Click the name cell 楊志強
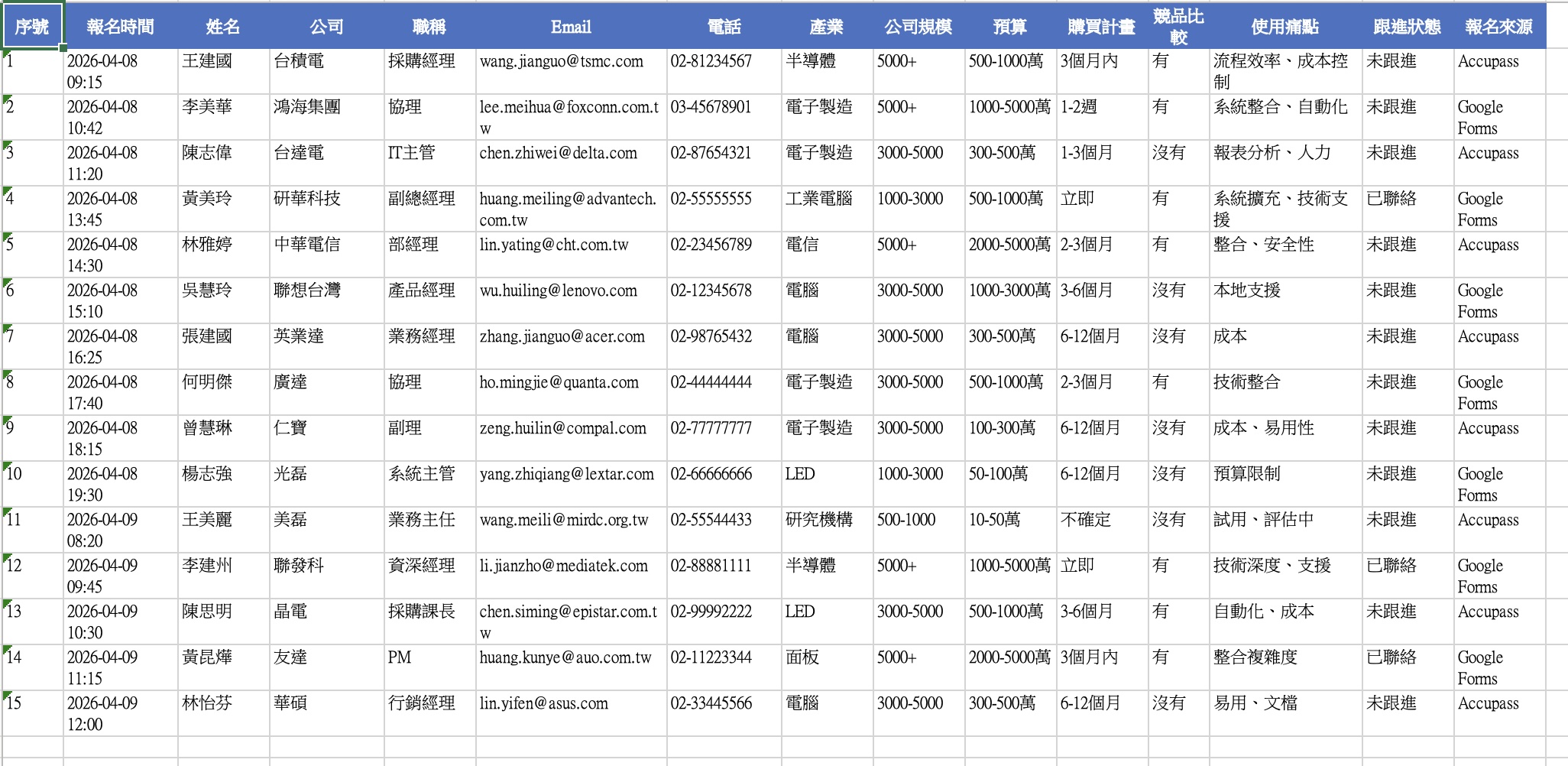The image size is (1568, 766). [223, 485]
